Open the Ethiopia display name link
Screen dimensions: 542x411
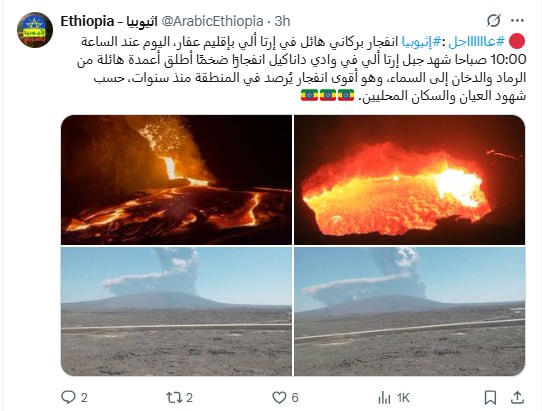click(108, 21)
